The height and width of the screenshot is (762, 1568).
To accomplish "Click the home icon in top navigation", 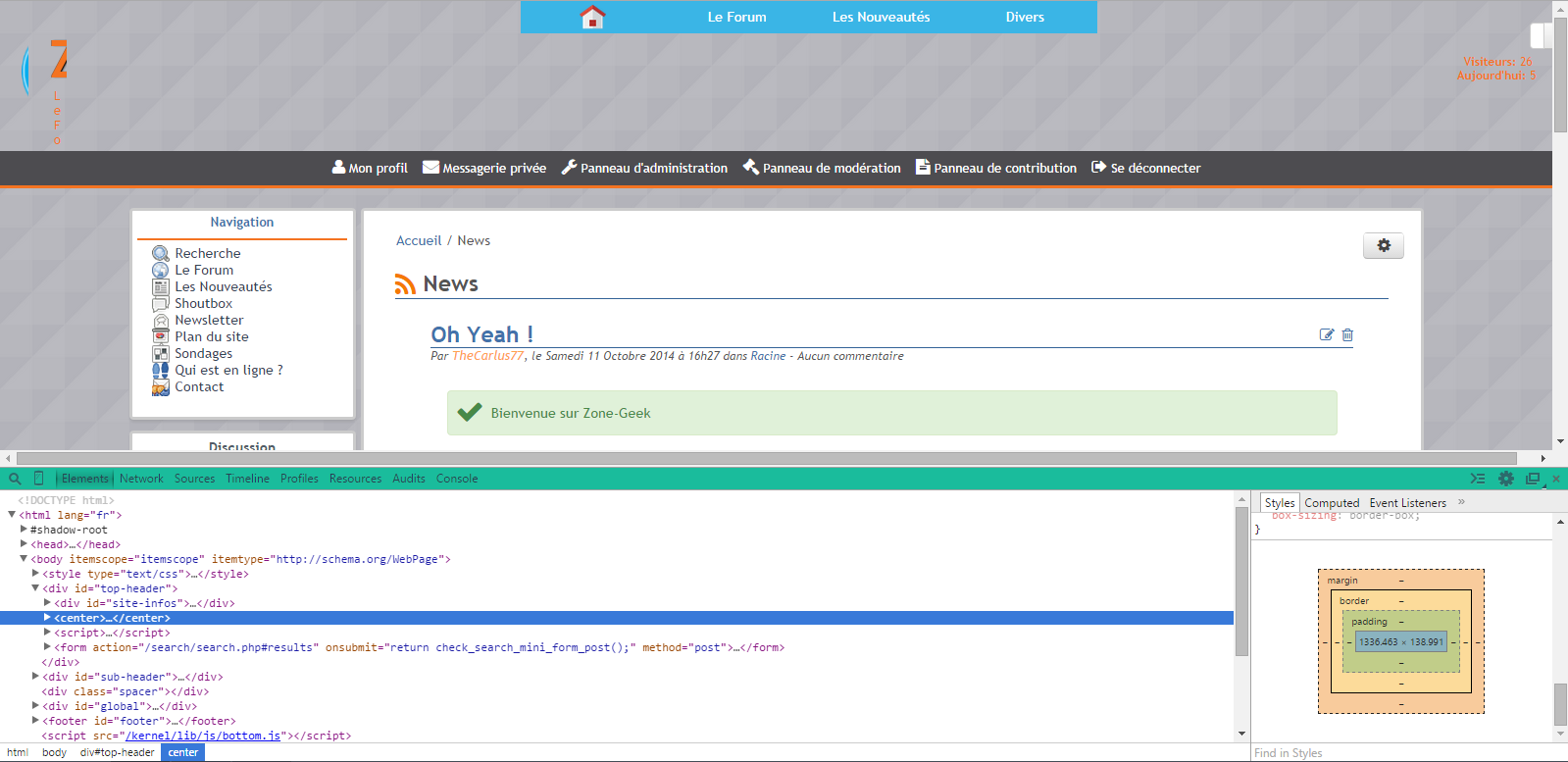I will pos(592,18).
